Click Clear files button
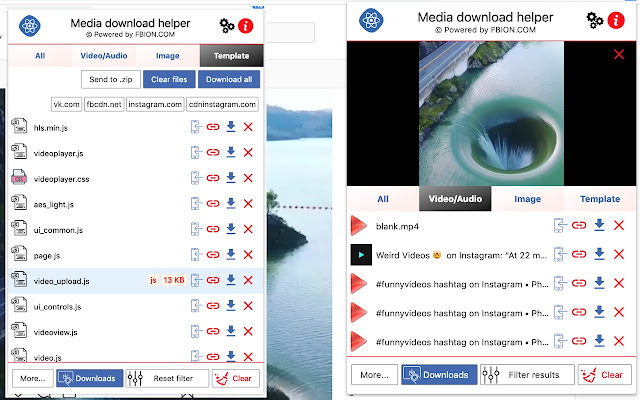This screenshot has height=400, width=640. (169, 79)
